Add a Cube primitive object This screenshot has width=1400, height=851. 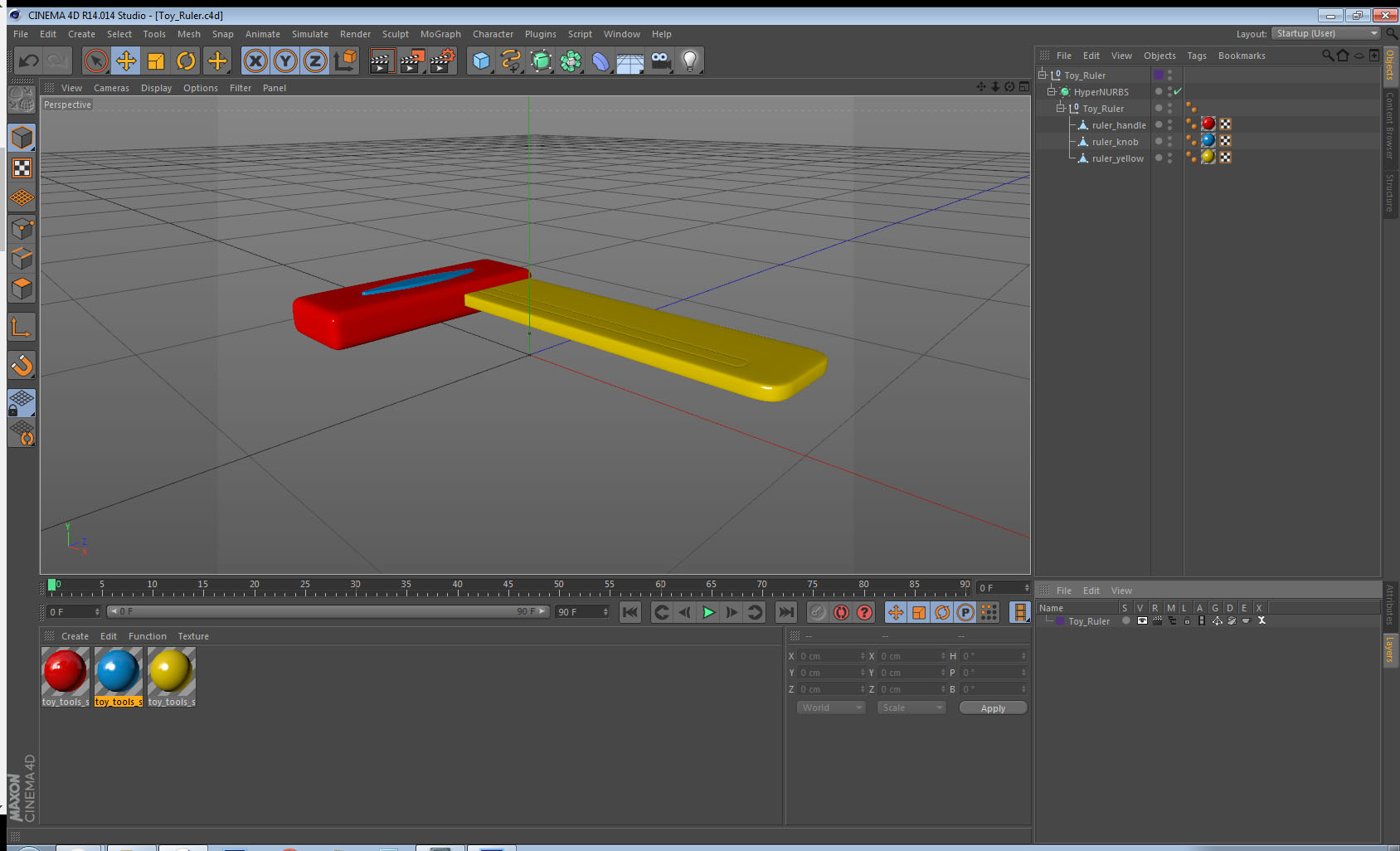(x=481, y=61)
